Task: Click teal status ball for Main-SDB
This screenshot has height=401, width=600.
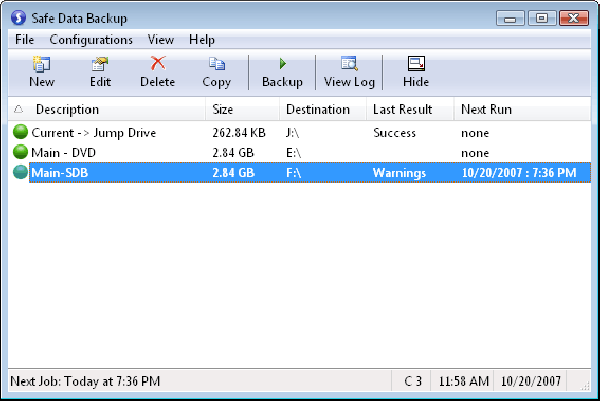Action: click(20, 172)
